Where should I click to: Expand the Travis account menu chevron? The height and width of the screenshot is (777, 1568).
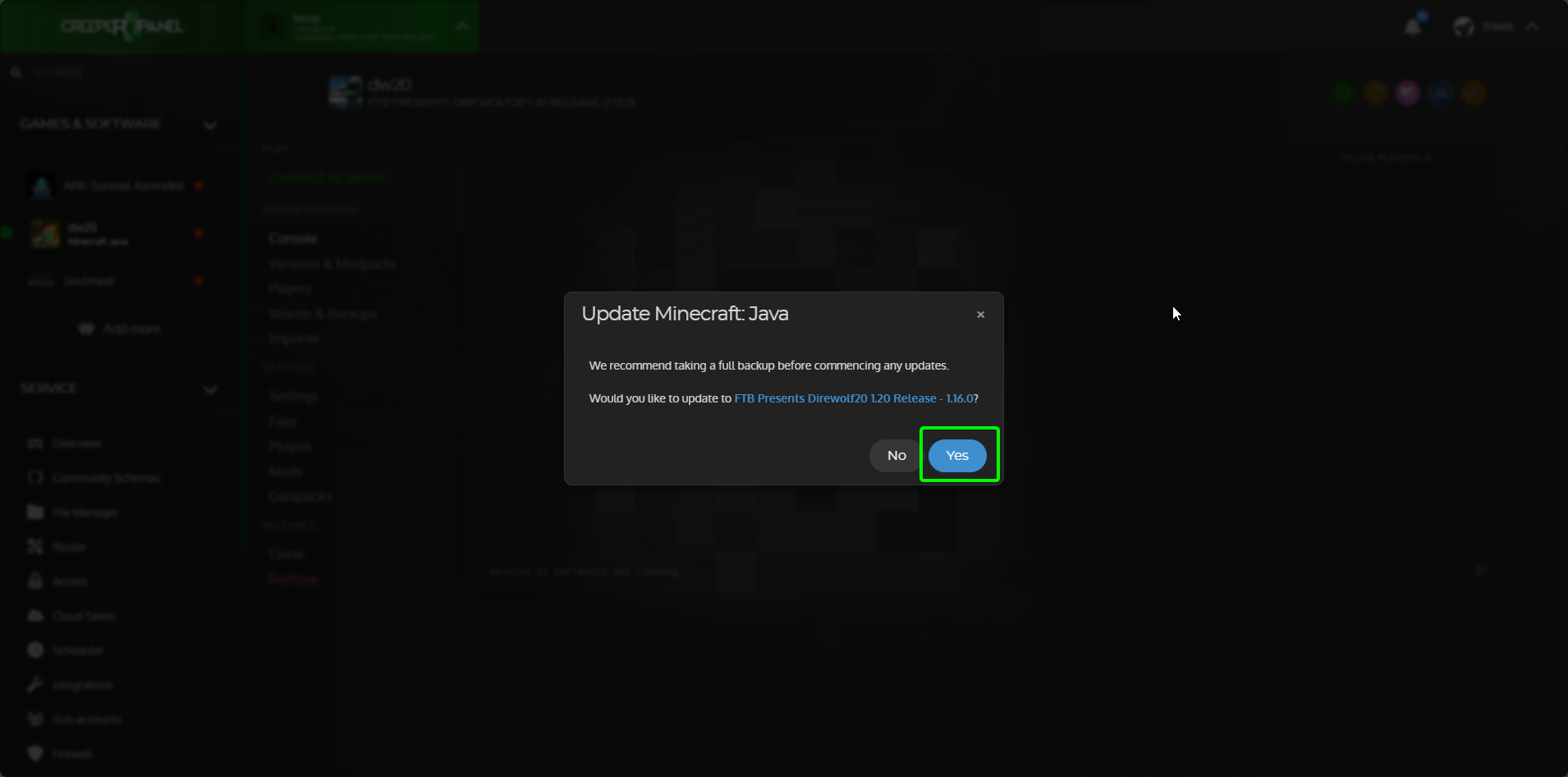coord(1531,26)
